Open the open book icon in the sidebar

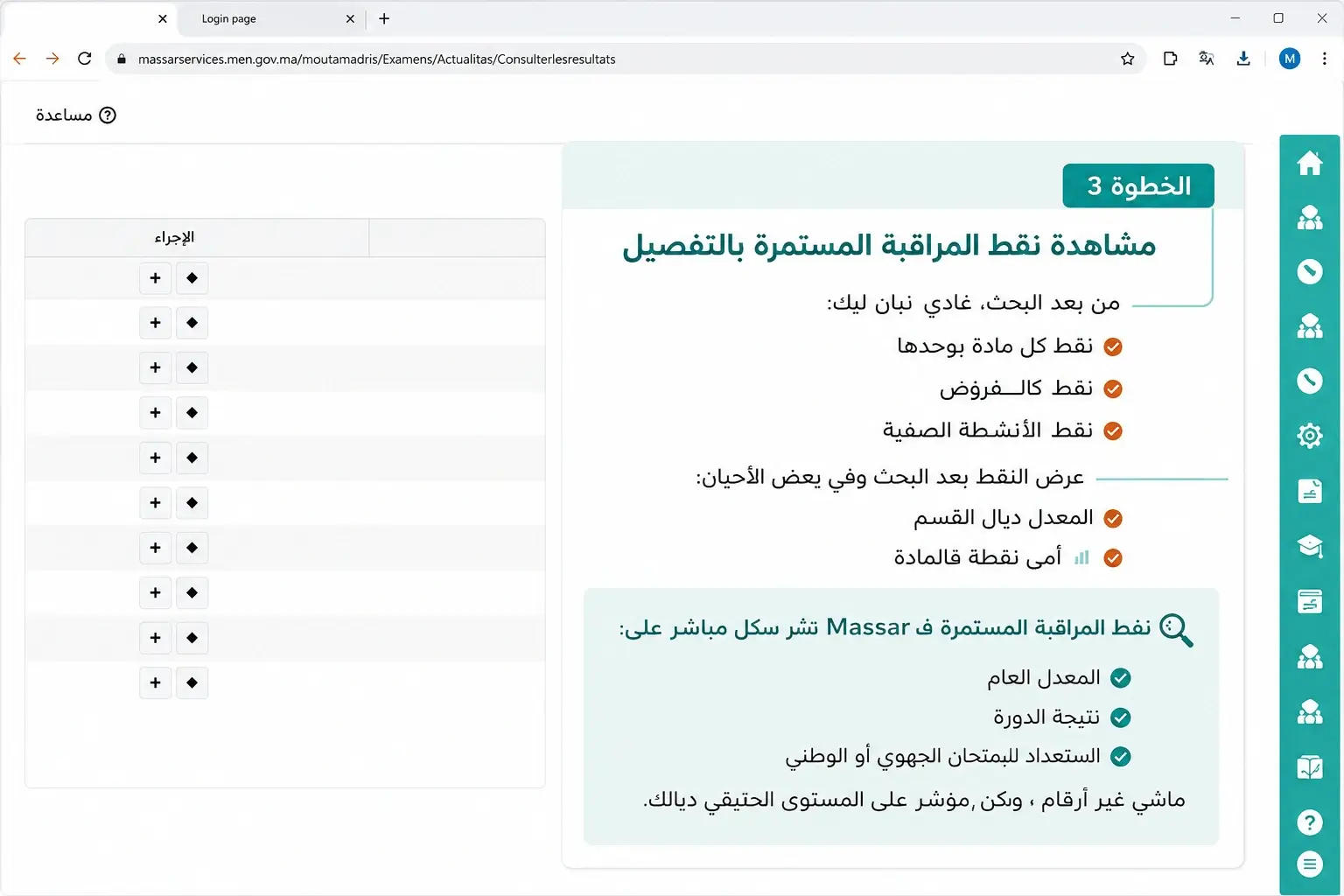[x=1309, y=767]
